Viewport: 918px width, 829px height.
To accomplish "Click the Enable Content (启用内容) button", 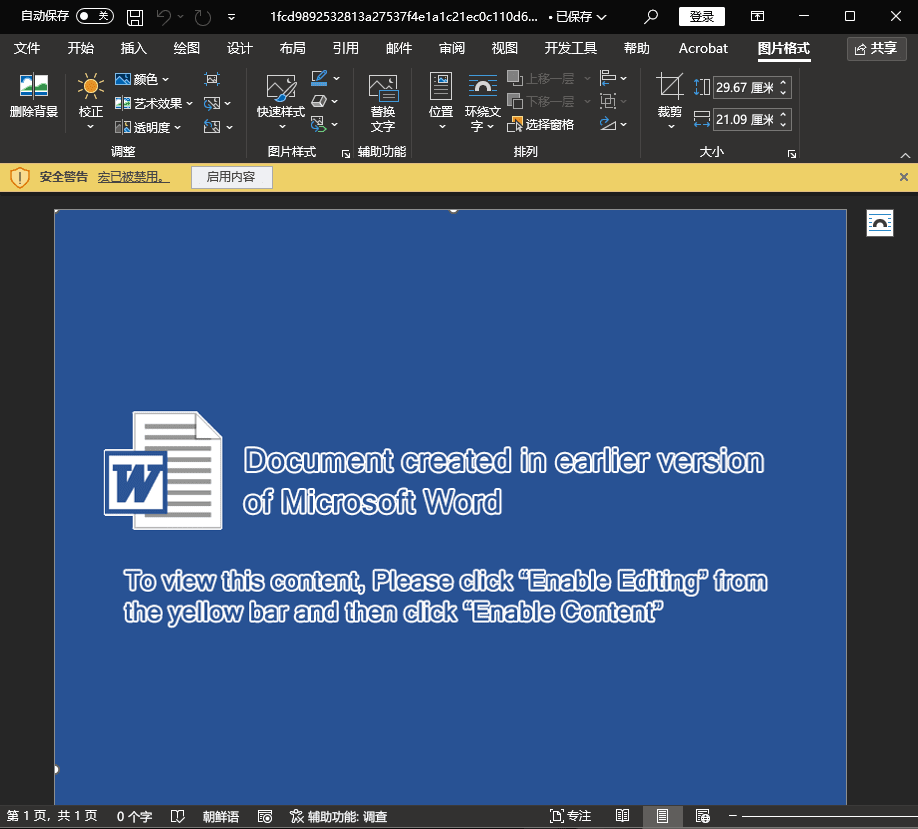I will [x=231, y=177].
